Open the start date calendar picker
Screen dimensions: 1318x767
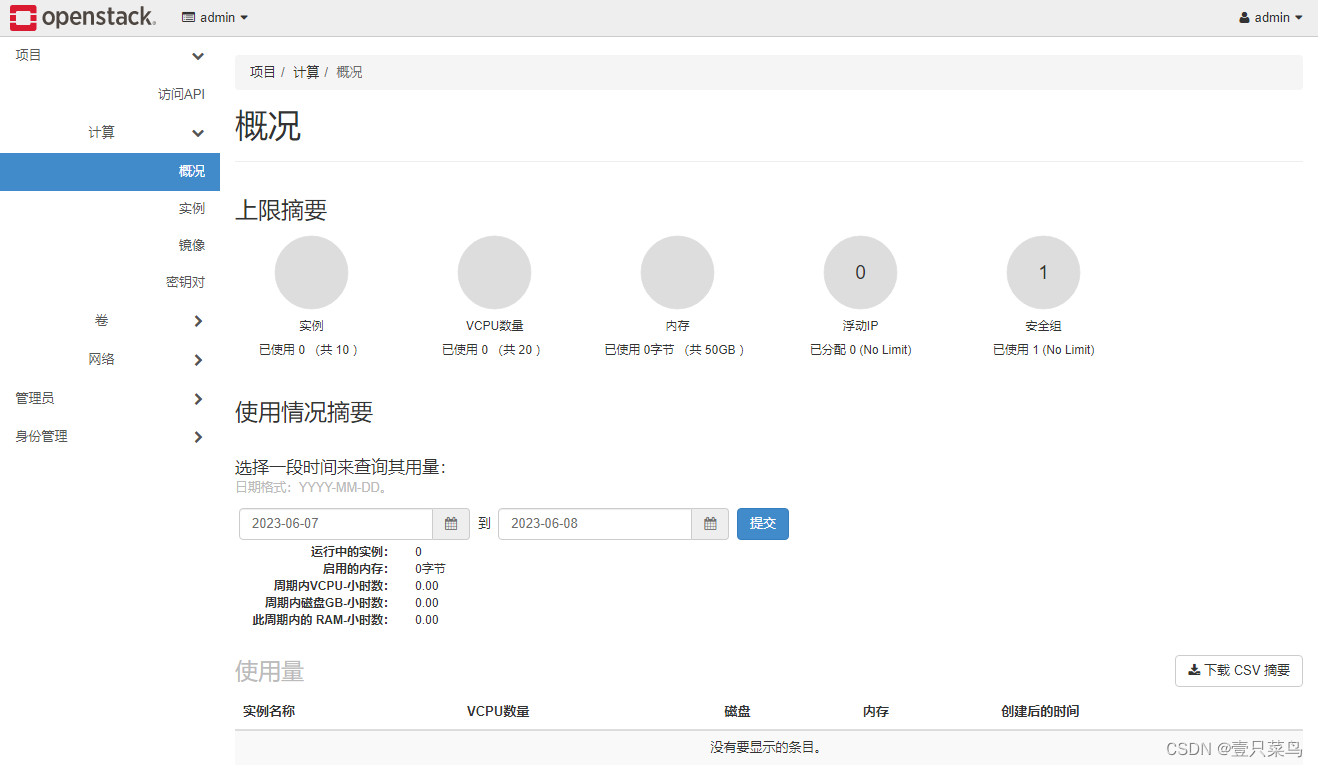tap(451, 524)
